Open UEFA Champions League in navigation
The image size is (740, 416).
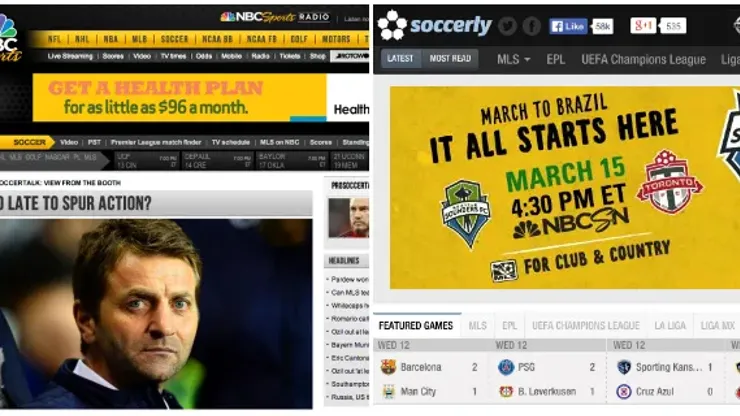[x=643, y=59]
